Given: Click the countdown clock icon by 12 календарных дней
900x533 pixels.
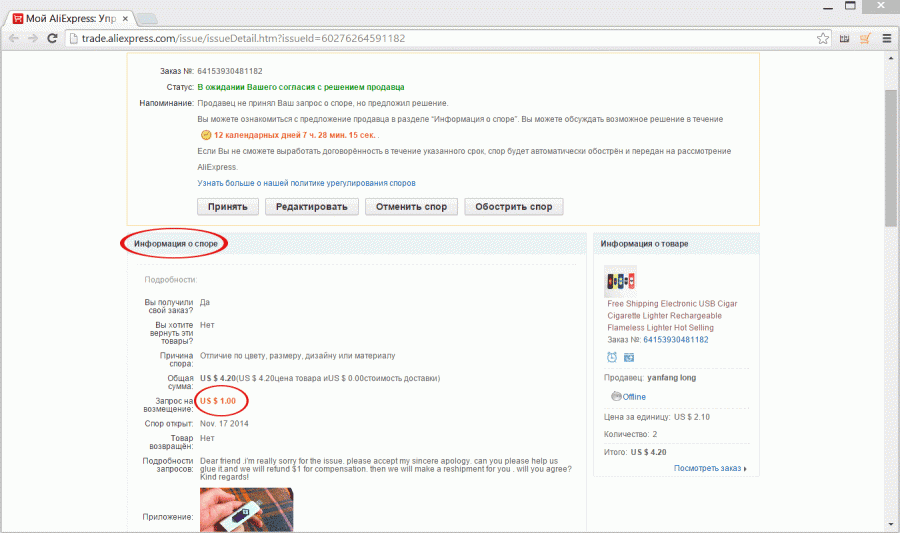Looking at the screenshot, I should [x=205, y=135].
